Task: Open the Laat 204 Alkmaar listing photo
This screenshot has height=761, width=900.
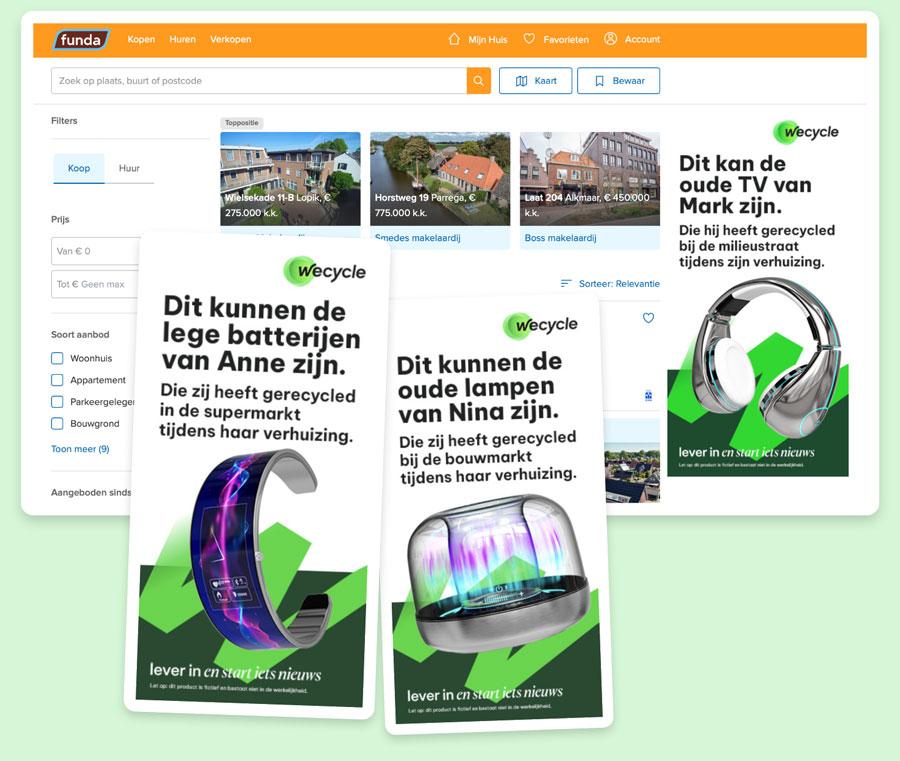Action: point(590,179)
